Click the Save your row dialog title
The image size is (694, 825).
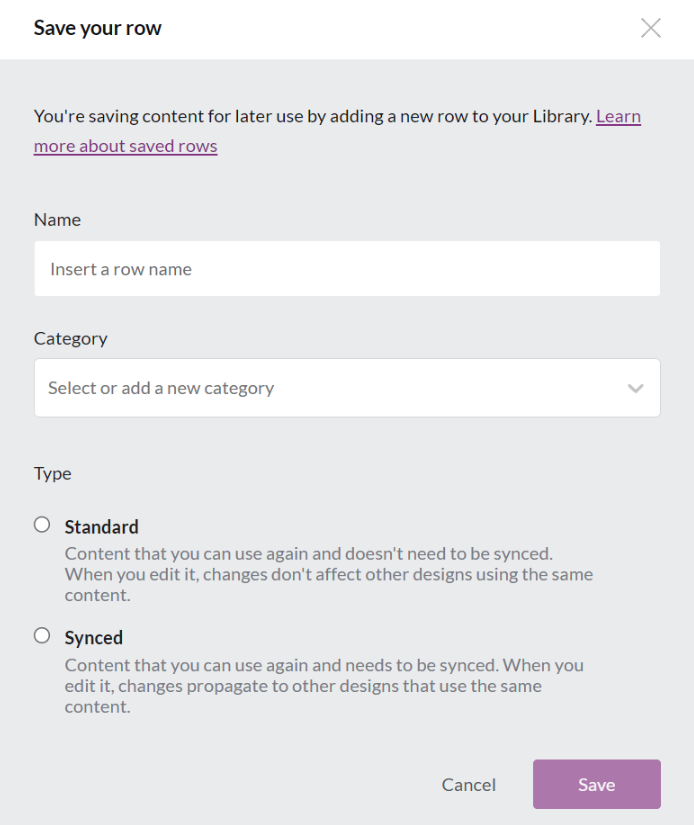[97, 28]
